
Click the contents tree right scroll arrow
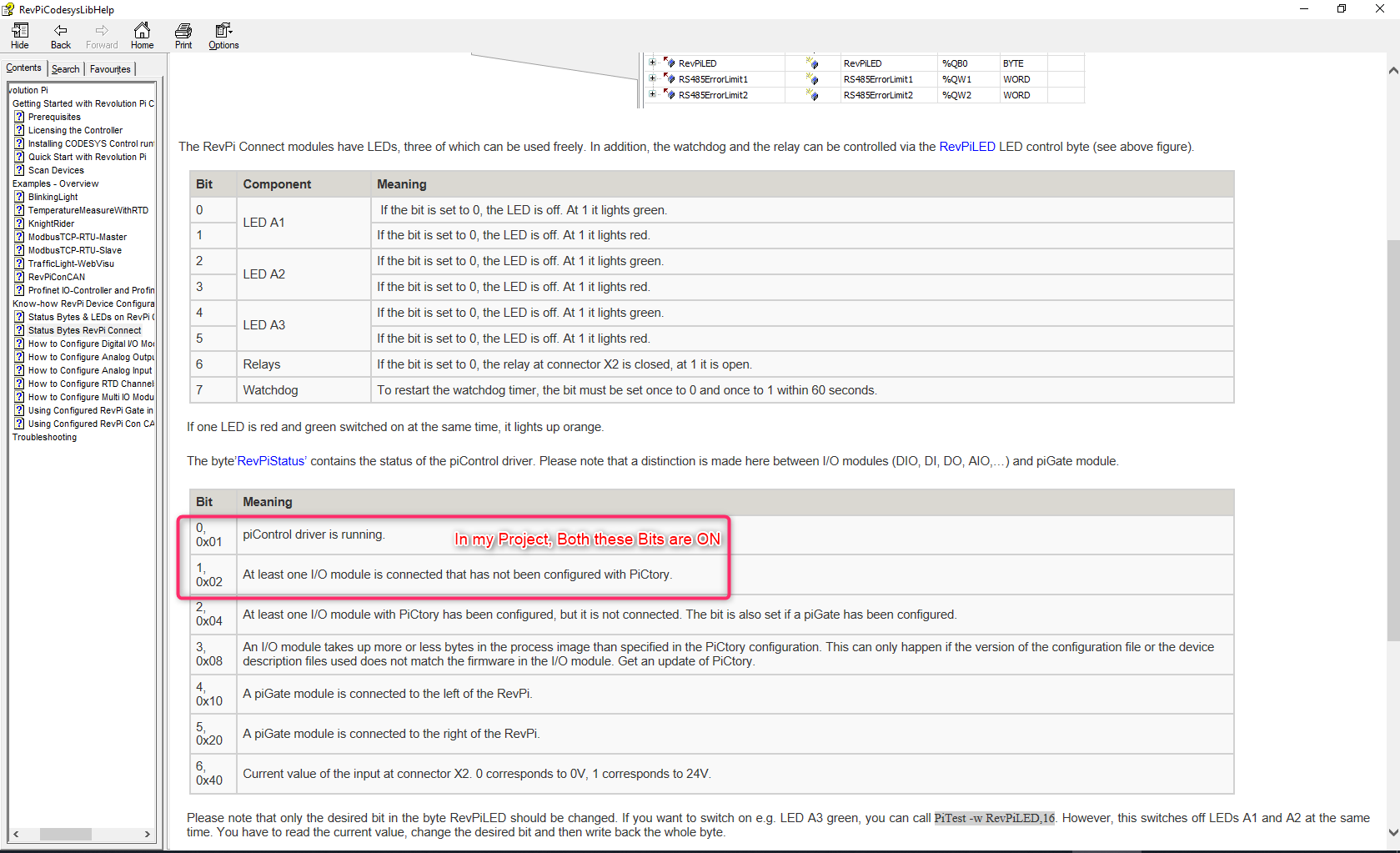148,834
